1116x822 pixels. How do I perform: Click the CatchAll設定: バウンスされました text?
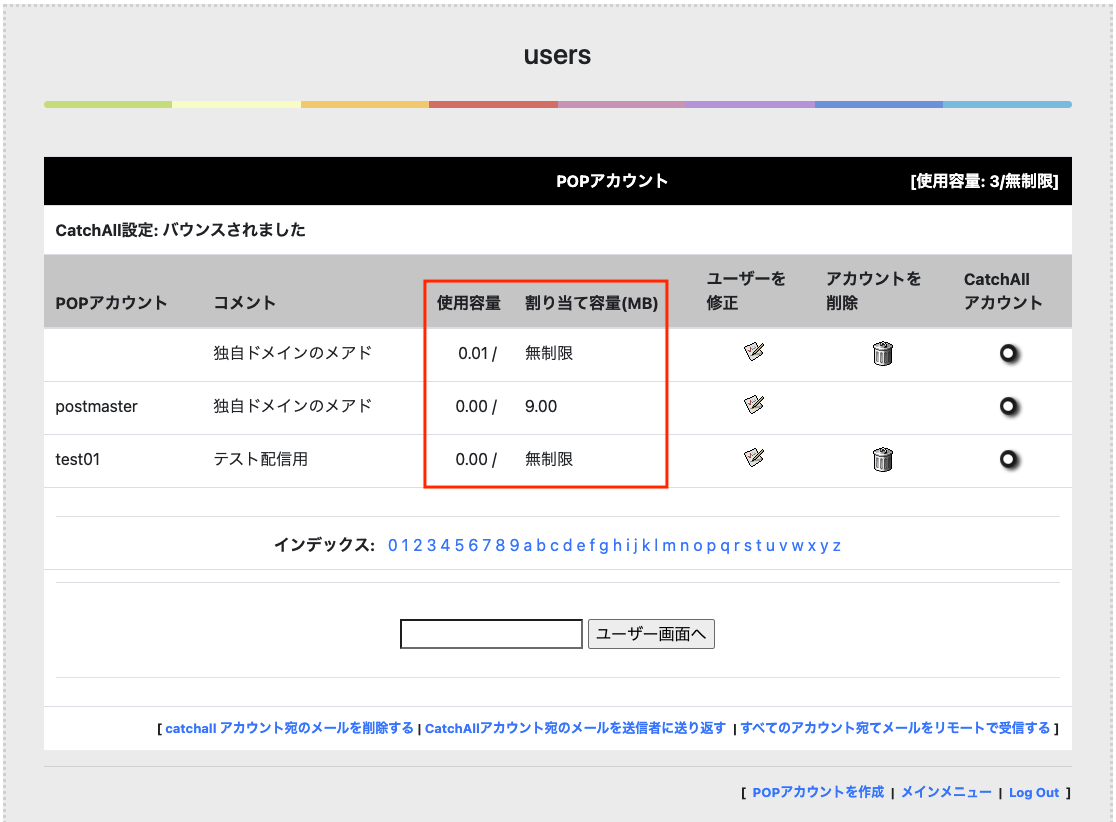point(180,230)
